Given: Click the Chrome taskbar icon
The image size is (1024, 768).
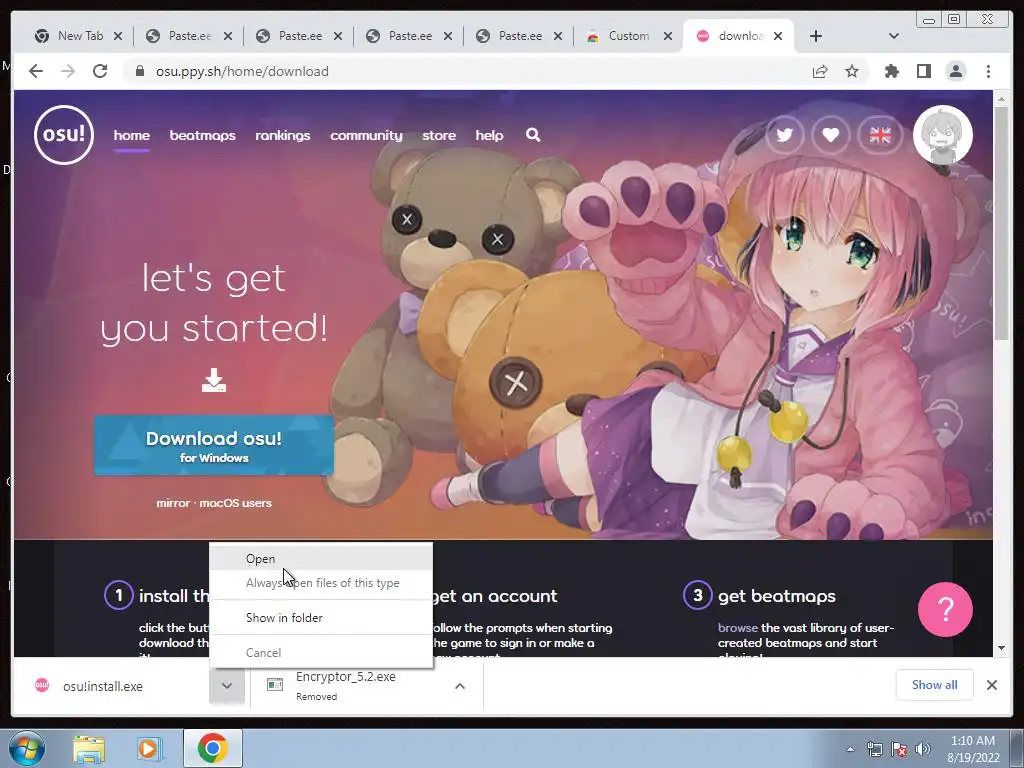Looking at the screenshot, I should (x=213, y=748).
